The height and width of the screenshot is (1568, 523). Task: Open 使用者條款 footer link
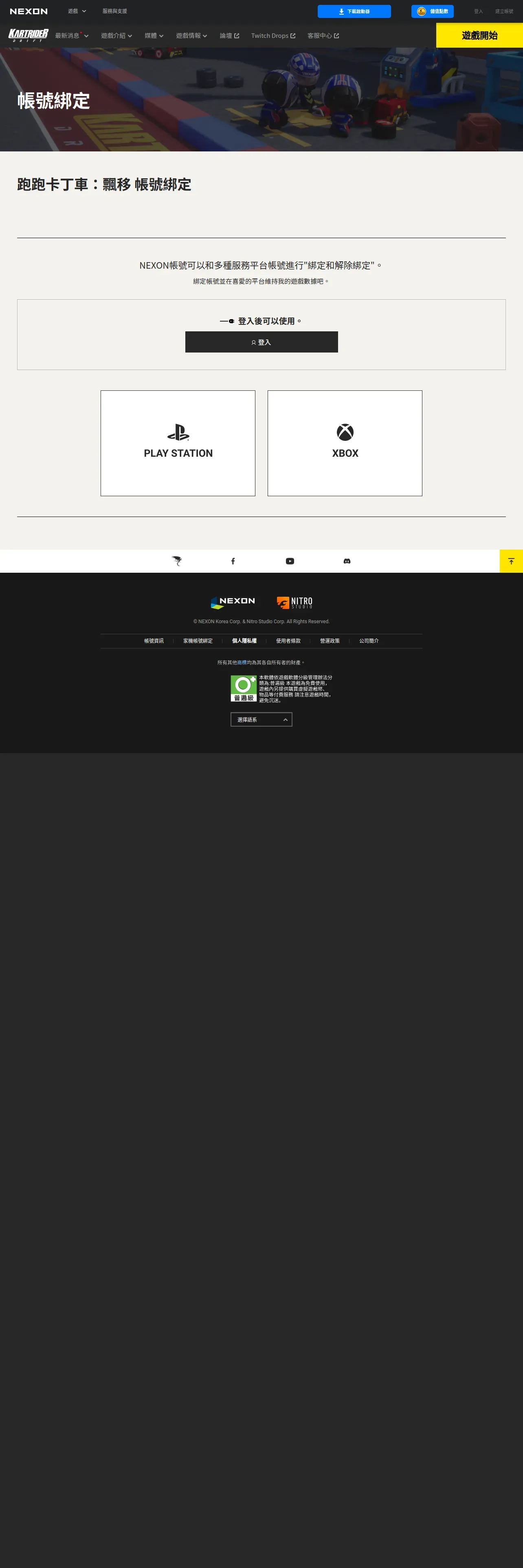pos(288,641)
